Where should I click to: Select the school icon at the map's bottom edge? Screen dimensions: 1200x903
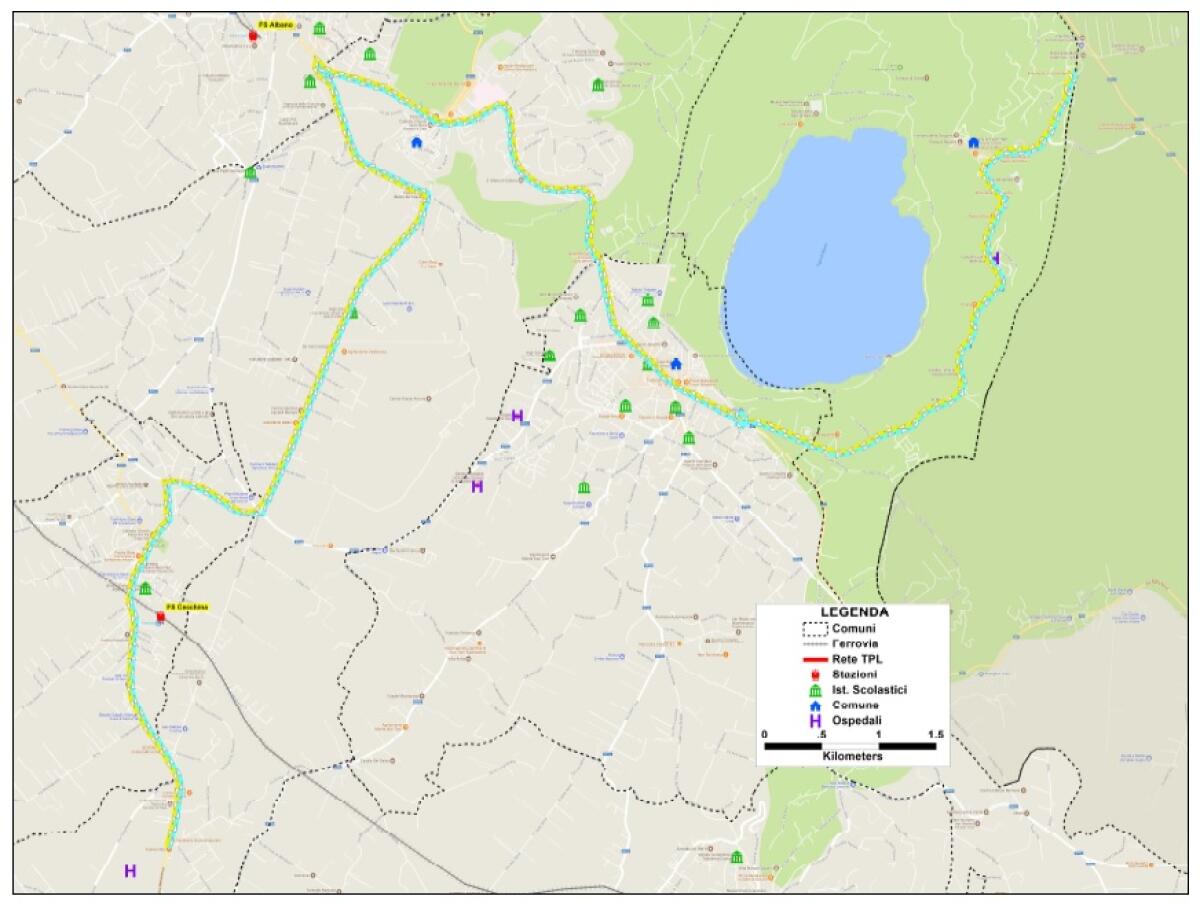(737, 857)
